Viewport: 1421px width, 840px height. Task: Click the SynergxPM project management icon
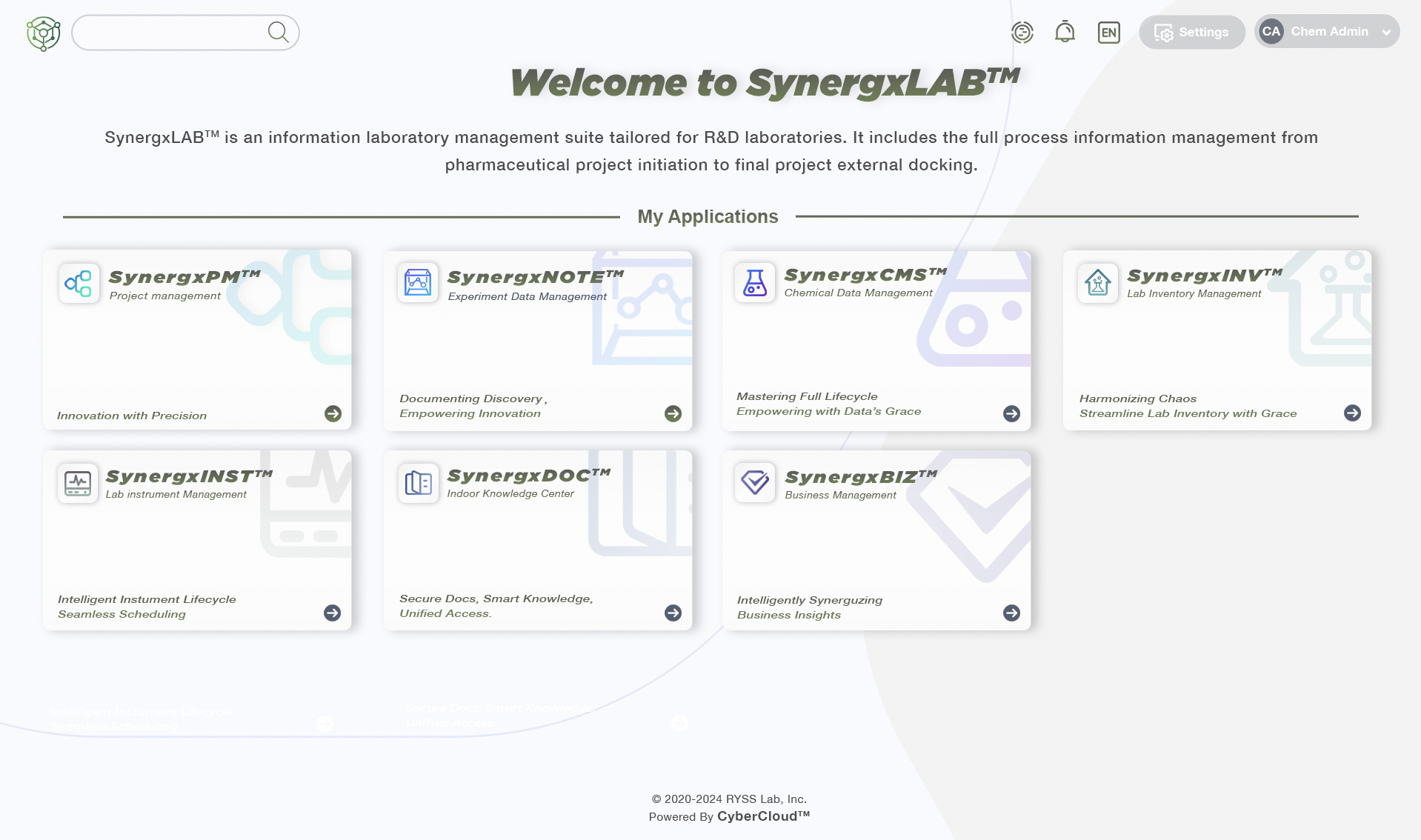click(79, 283)
